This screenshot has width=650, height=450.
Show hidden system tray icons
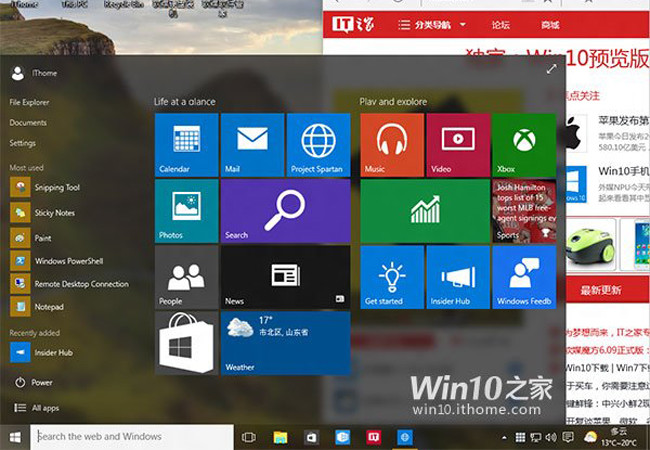pyautogui.click(x=504, y=437)
